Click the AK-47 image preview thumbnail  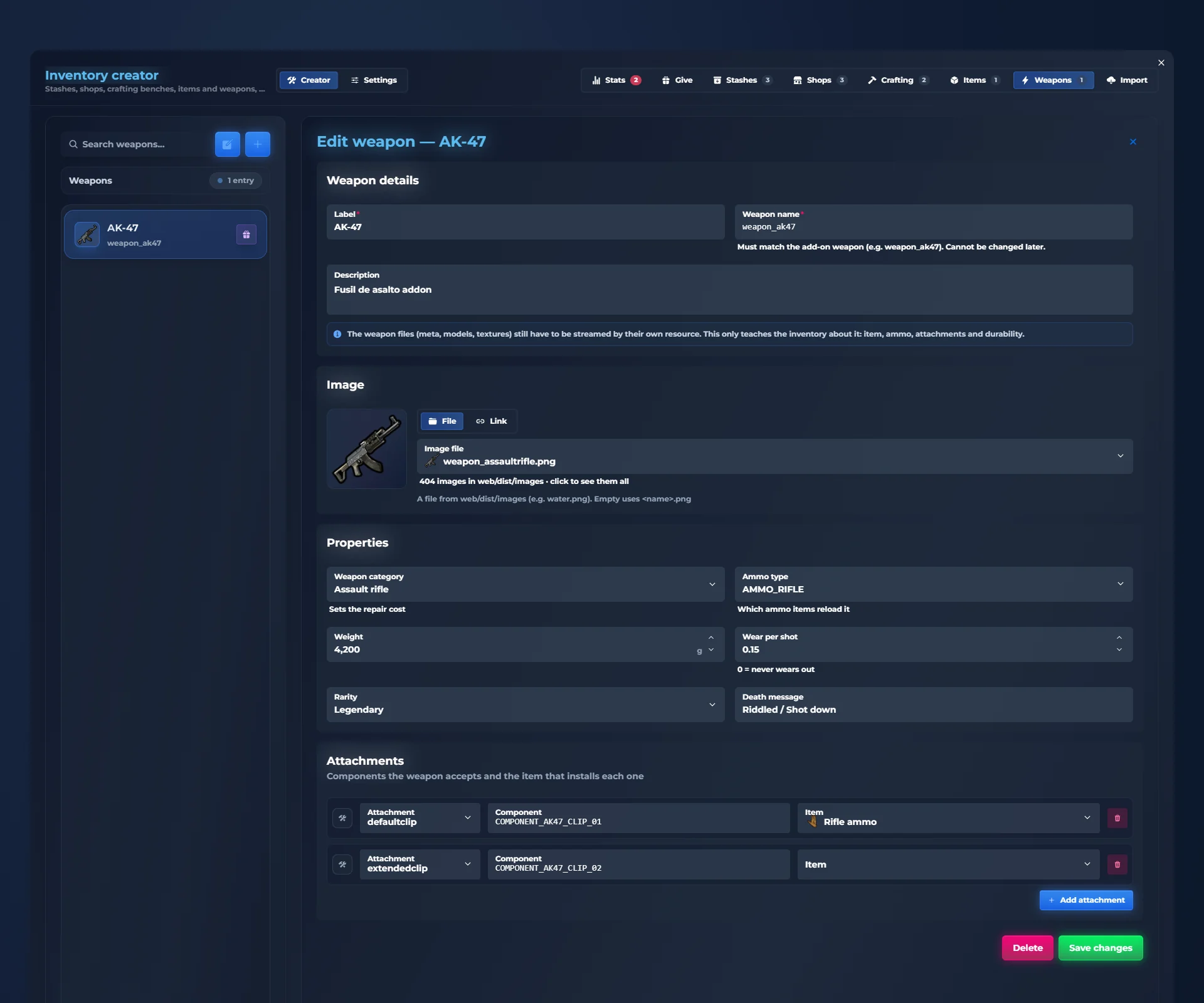367,449
